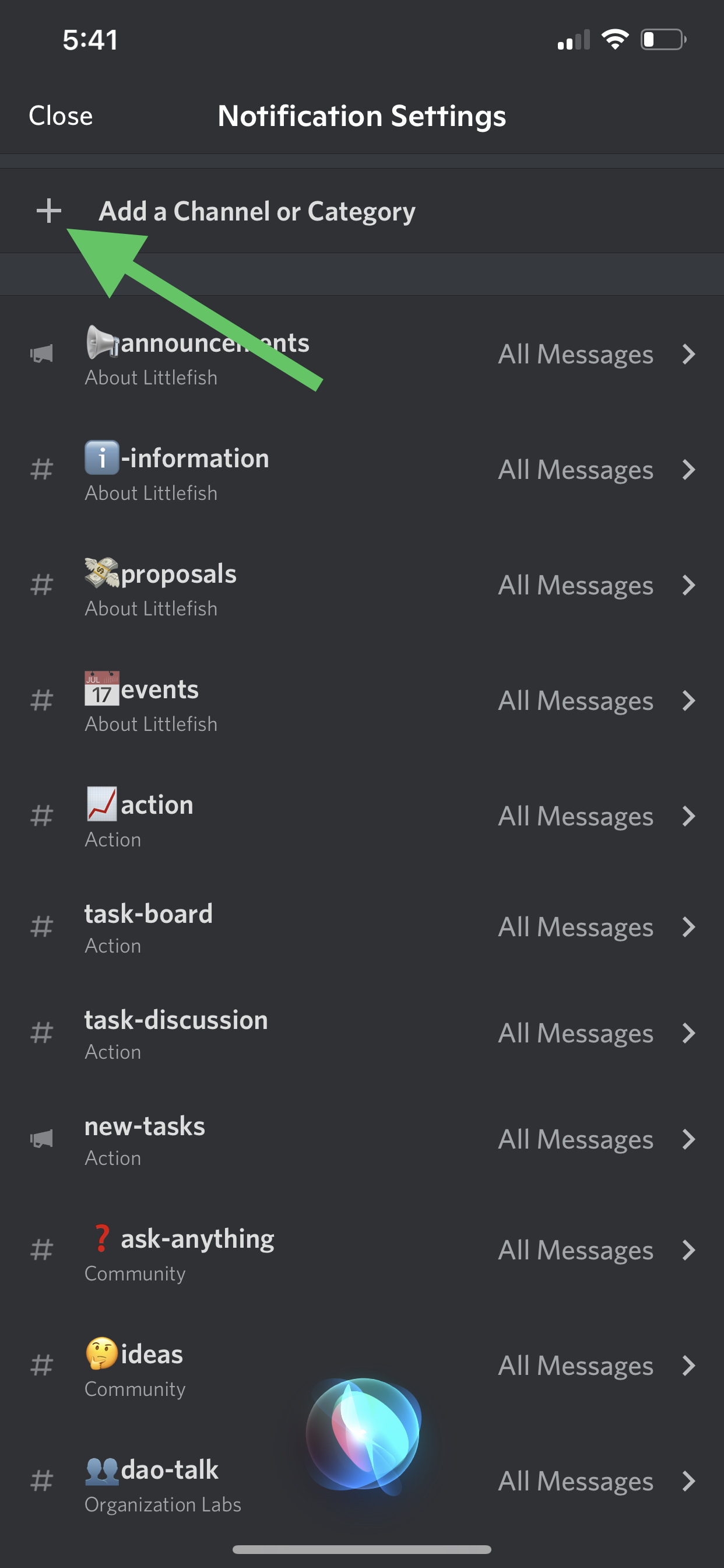Tap the hash icon beside task-board
Image resolution: width=724 pixels, height=1568 pixels.
[41, 926]
